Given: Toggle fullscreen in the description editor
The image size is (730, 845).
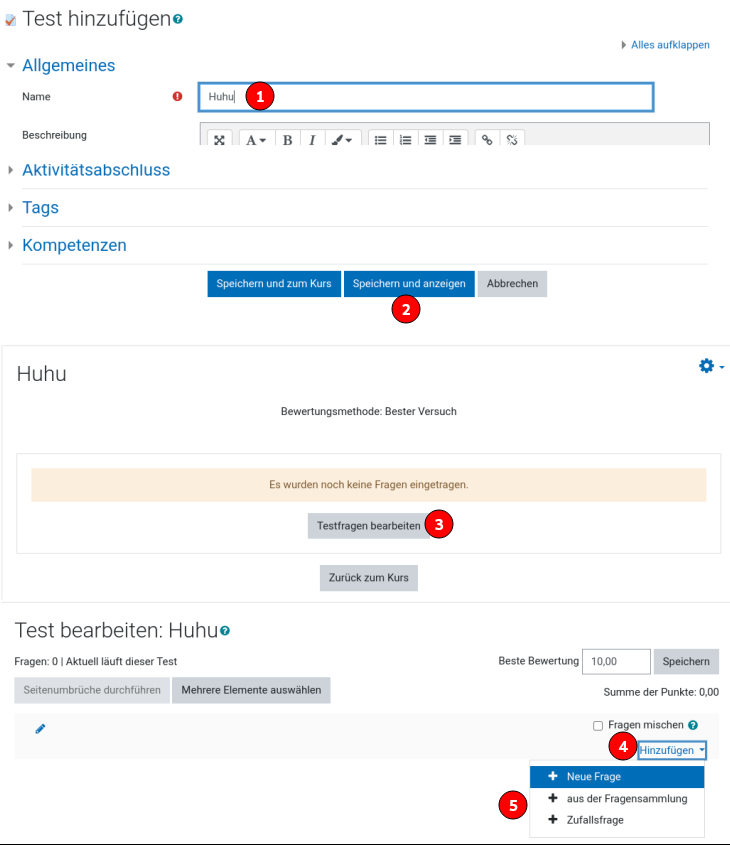Looking at the screenshot, I should [219, 140].
